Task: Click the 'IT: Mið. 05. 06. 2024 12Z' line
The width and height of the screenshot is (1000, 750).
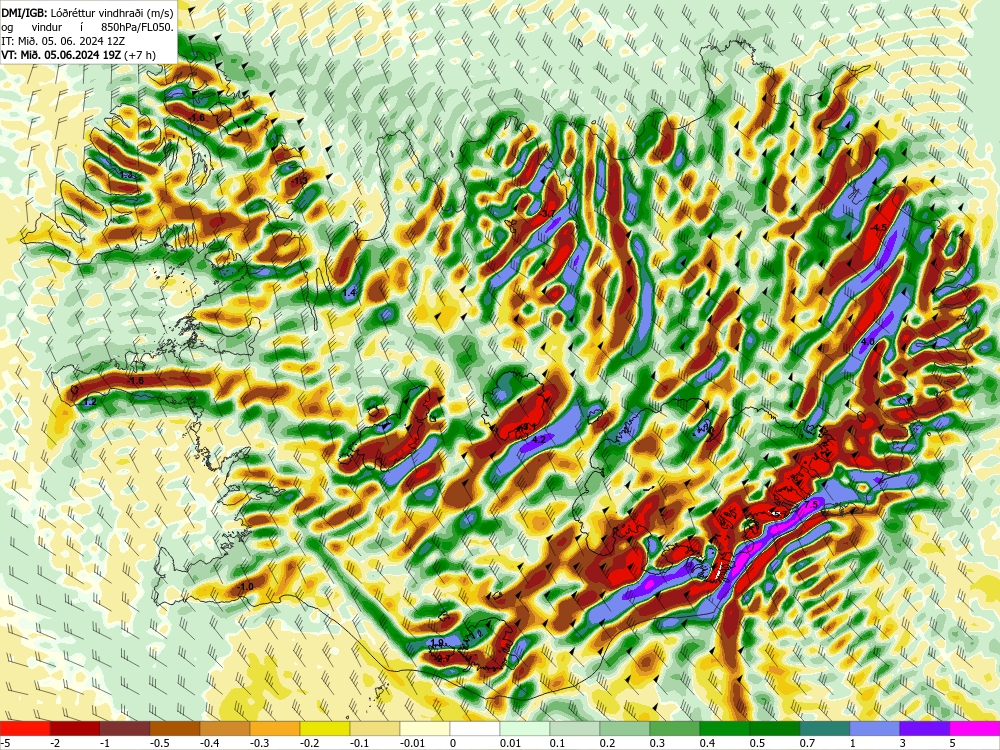Action: 63,41
